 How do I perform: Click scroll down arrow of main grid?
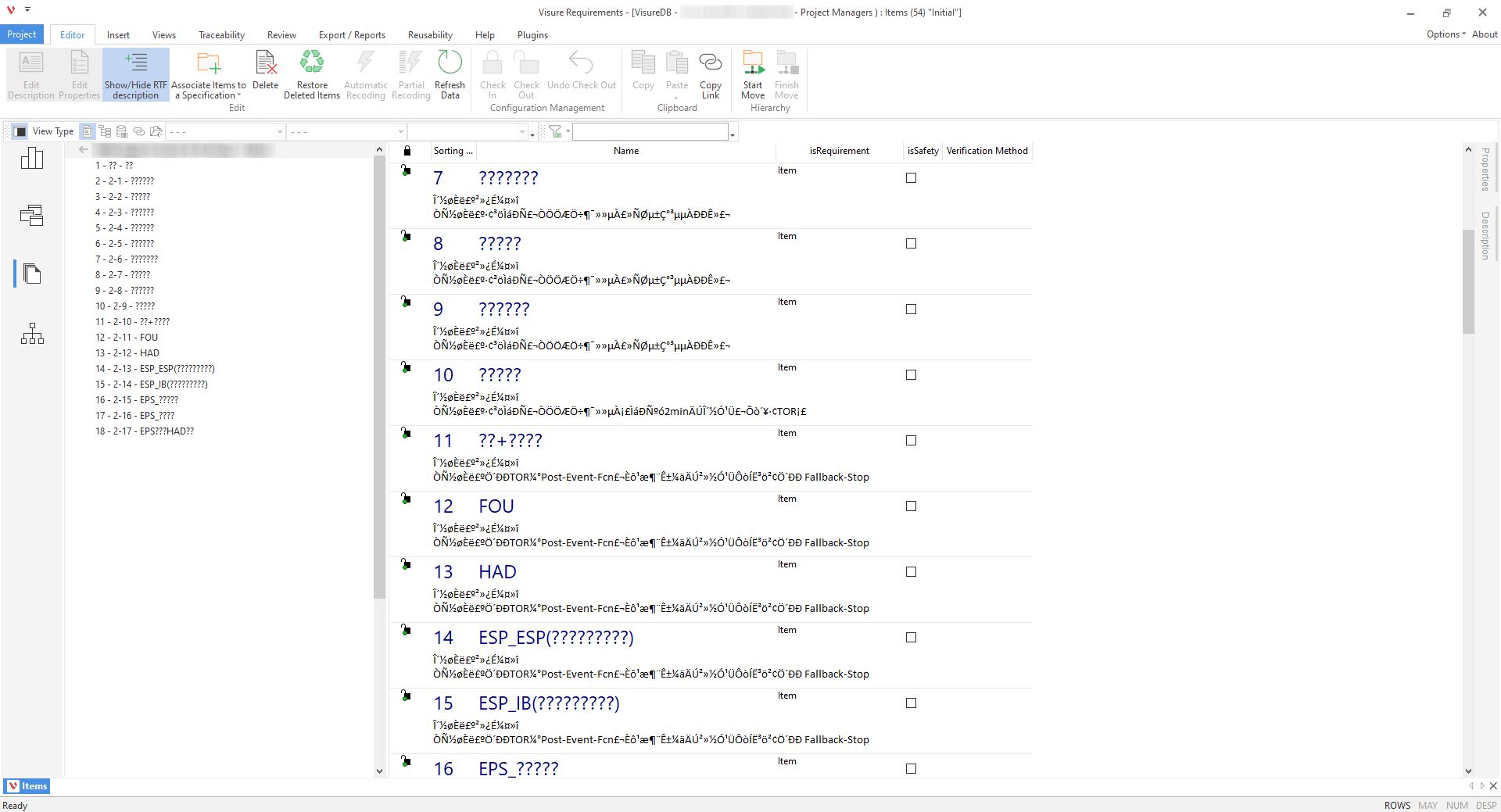(1468, 771)
